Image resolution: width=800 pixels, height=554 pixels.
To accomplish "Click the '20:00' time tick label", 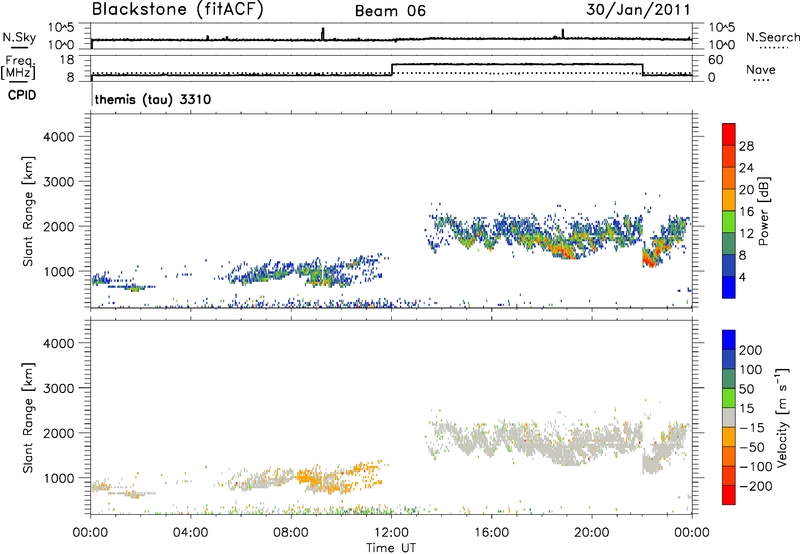I will (591, 533).
